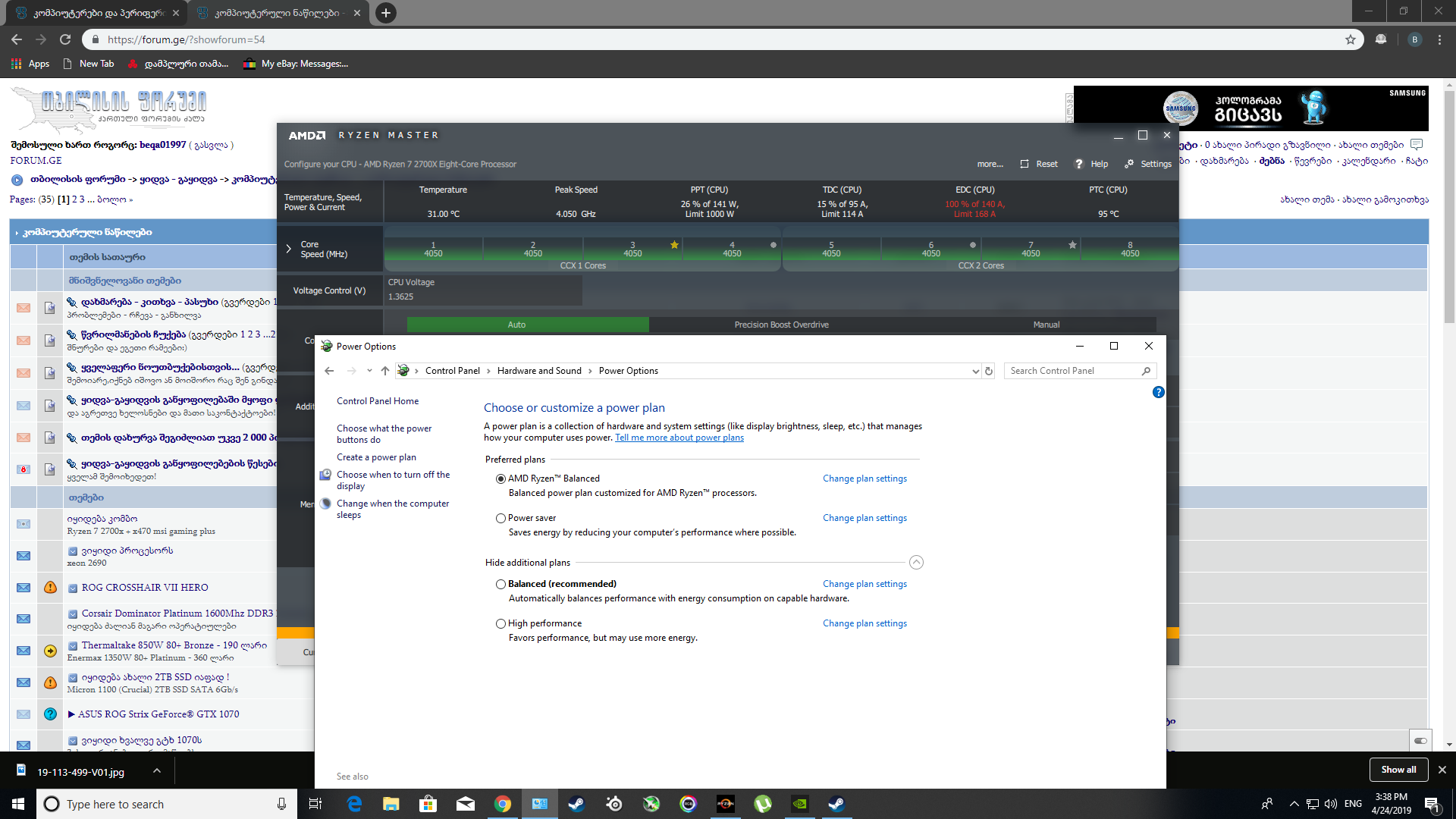The width and height of the screenshot is (1456, 819).
Task: Bookmark page with Chrome star icon
Action: coord(1351,39)
